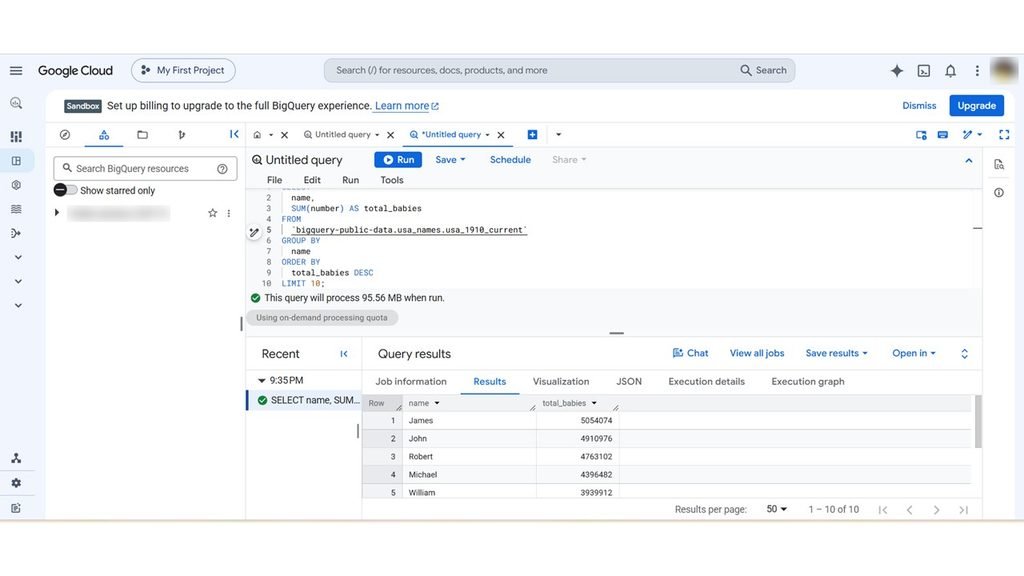Image resolution: width=1024 pixels, height=576 pixels.
Task: Activate Cloud Shell terminal icon
Action: tap(923, 71)
